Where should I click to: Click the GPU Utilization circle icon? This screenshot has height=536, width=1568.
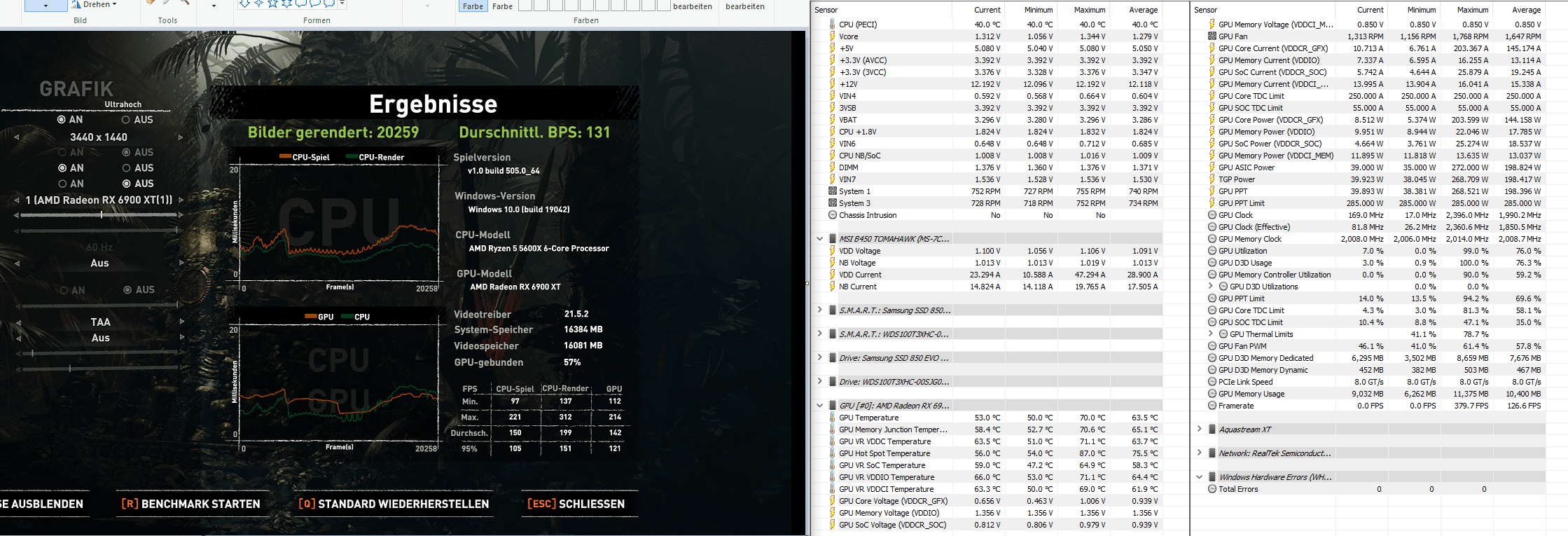(x=1212, y=251)
